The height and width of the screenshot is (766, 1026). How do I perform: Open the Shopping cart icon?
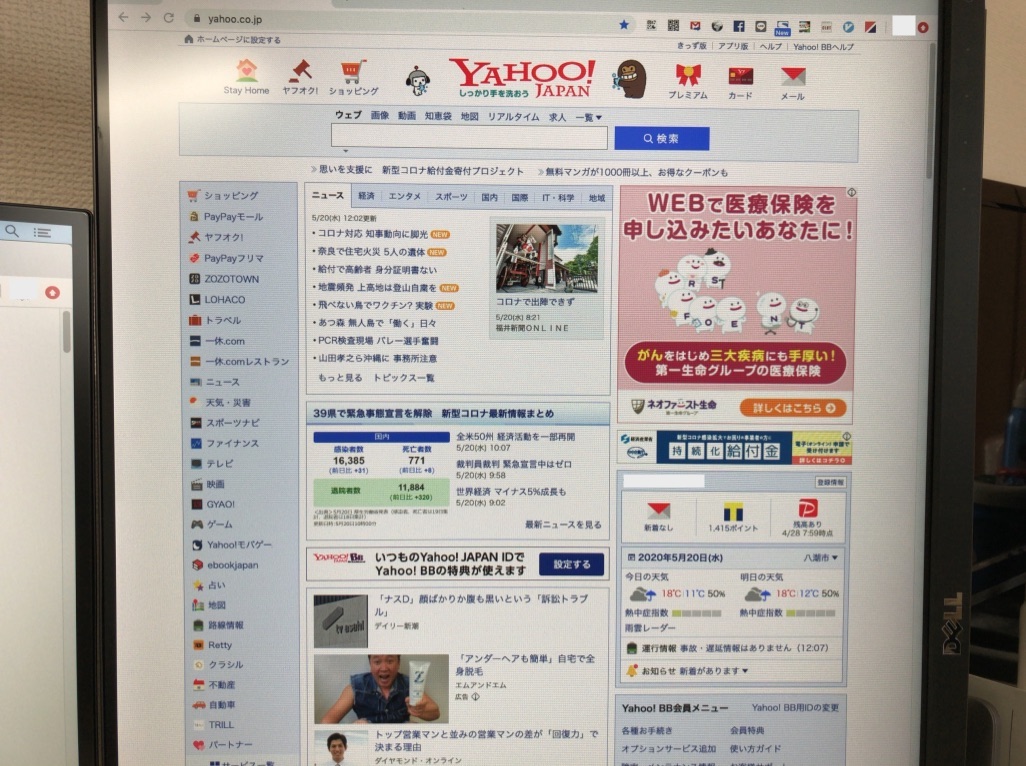coord(352,71)
